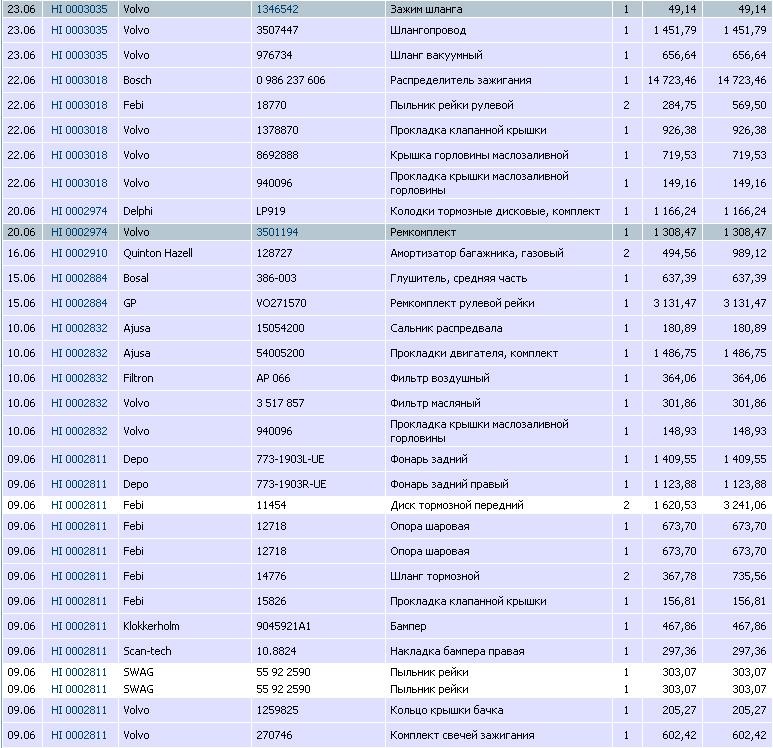Open order HI 0003018 in Bosch row

click(79, 80)
